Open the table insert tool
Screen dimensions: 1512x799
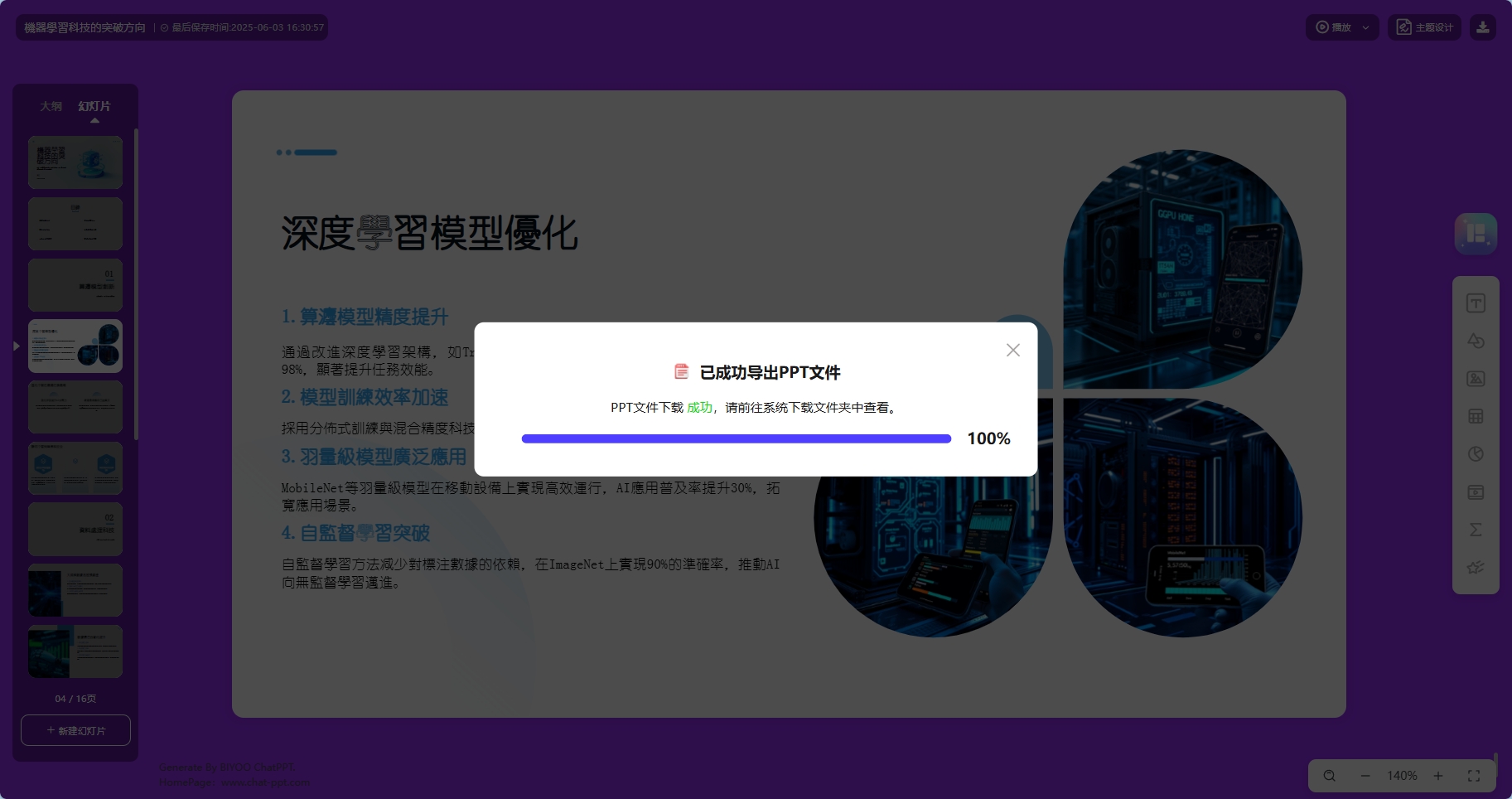coord(1476,416)
